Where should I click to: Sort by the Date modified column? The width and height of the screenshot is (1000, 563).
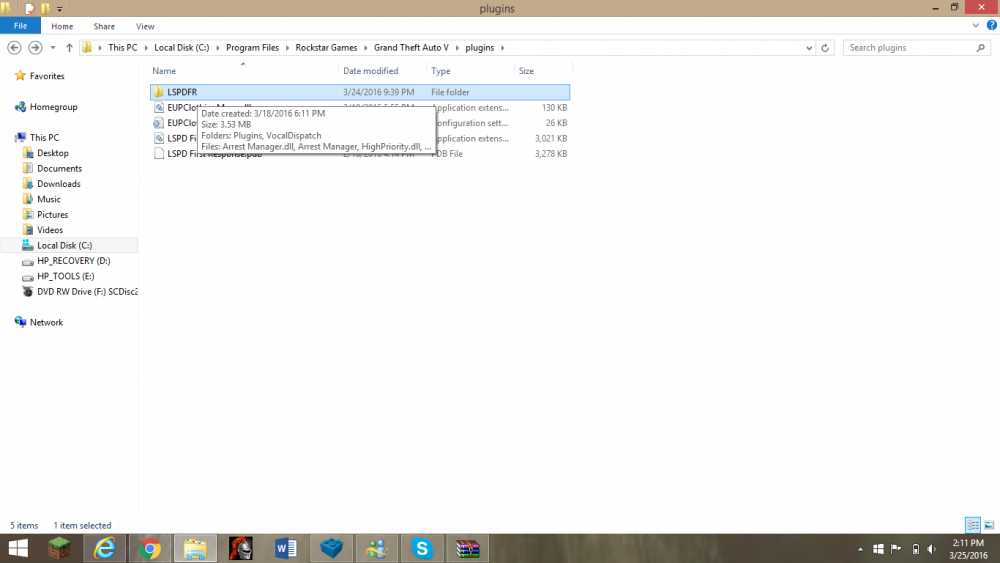(371, 71)
